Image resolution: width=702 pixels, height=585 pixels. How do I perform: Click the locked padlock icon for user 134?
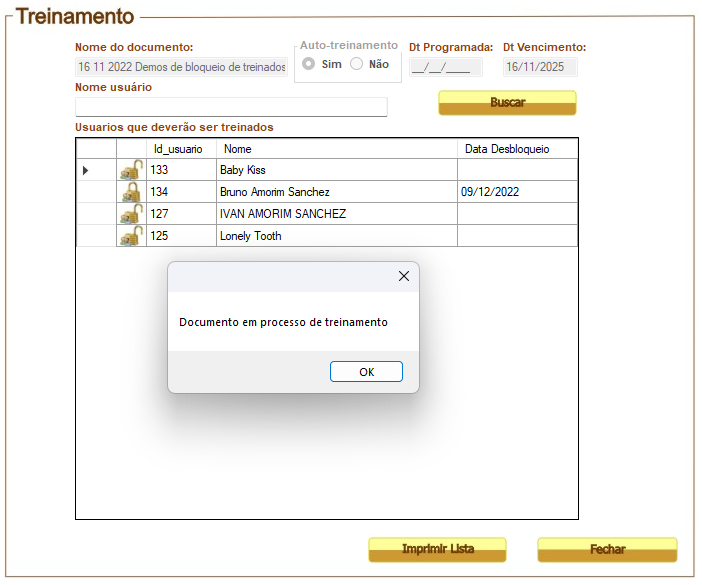132,192
